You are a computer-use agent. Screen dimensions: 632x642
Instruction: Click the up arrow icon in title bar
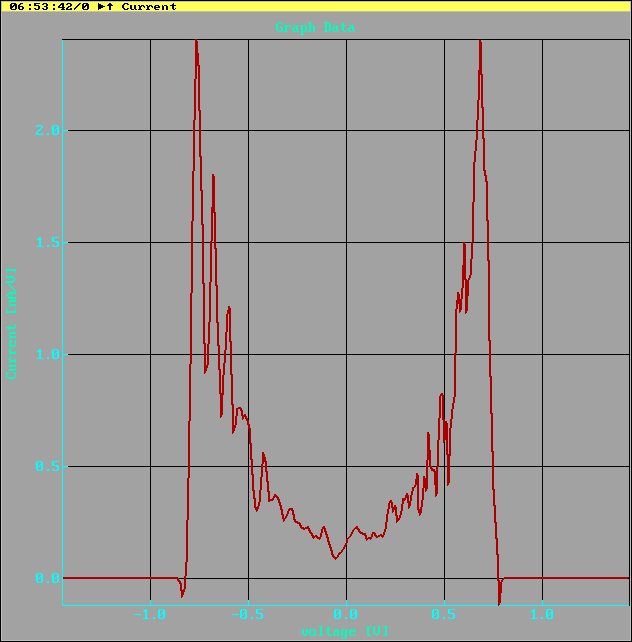coord(110,6)
